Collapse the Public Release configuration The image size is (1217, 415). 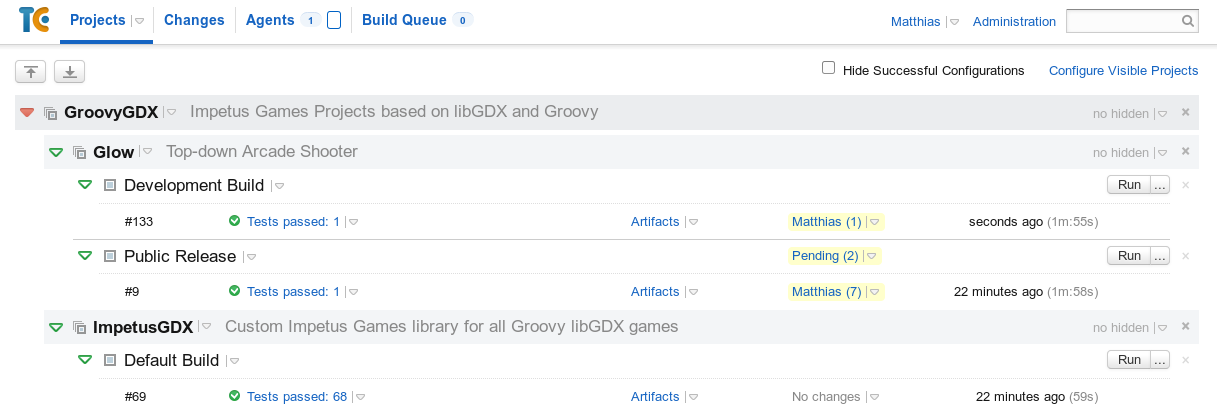[x=85, y=256]
